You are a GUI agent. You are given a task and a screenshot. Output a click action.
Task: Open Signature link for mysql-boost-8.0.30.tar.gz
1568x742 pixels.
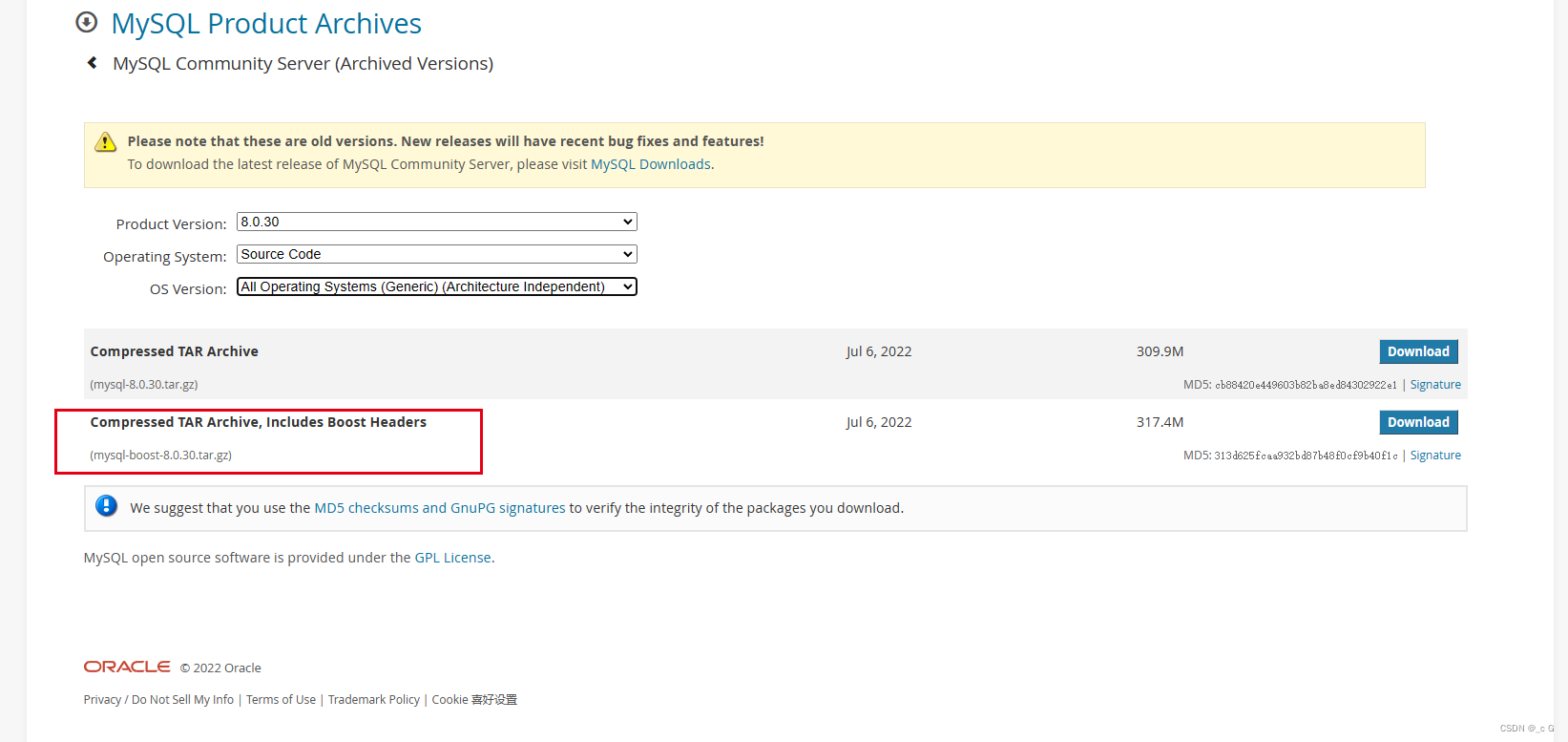pos(1435,456)
